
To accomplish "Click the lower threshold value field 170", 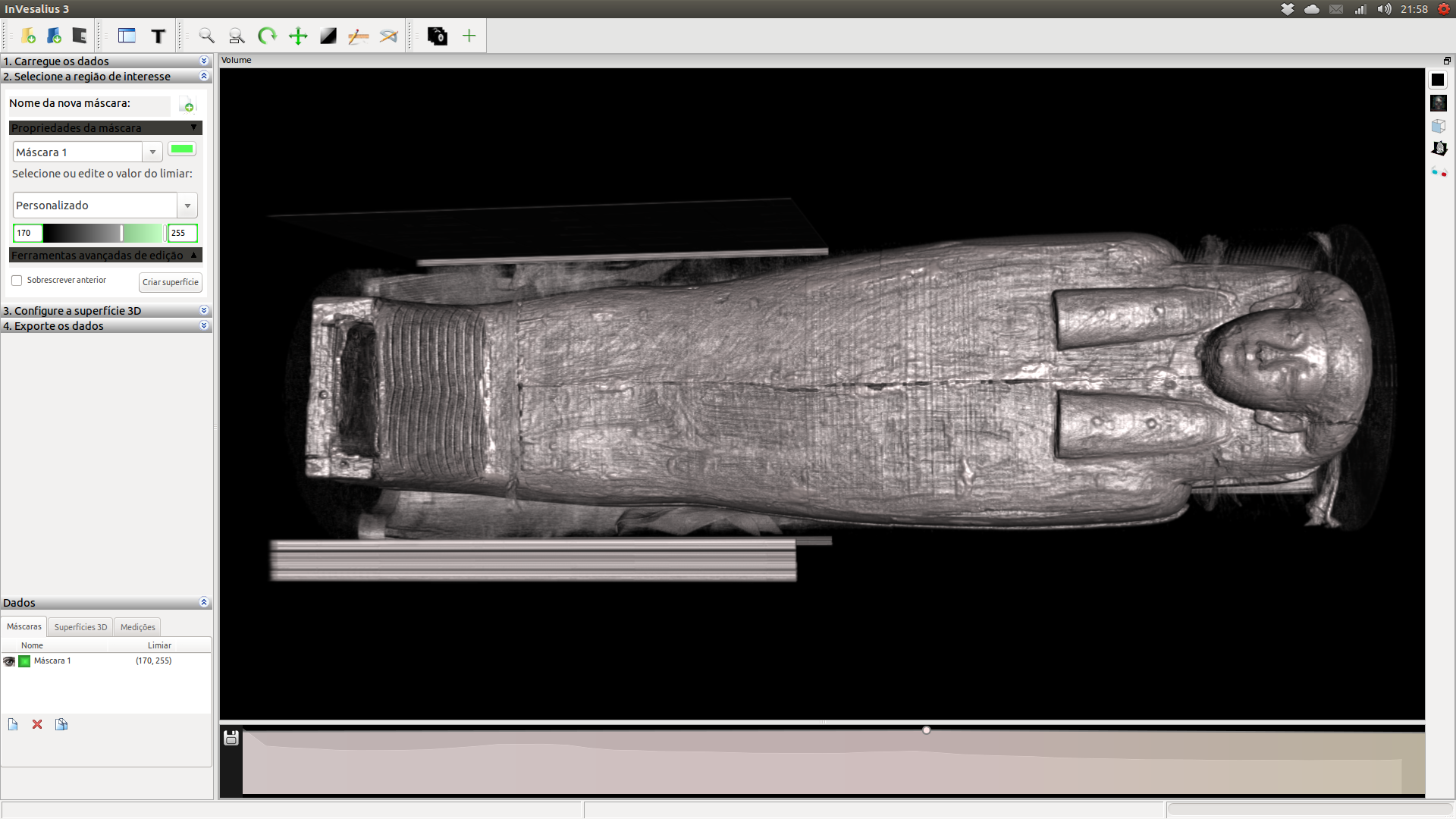I will click(27, 234).
